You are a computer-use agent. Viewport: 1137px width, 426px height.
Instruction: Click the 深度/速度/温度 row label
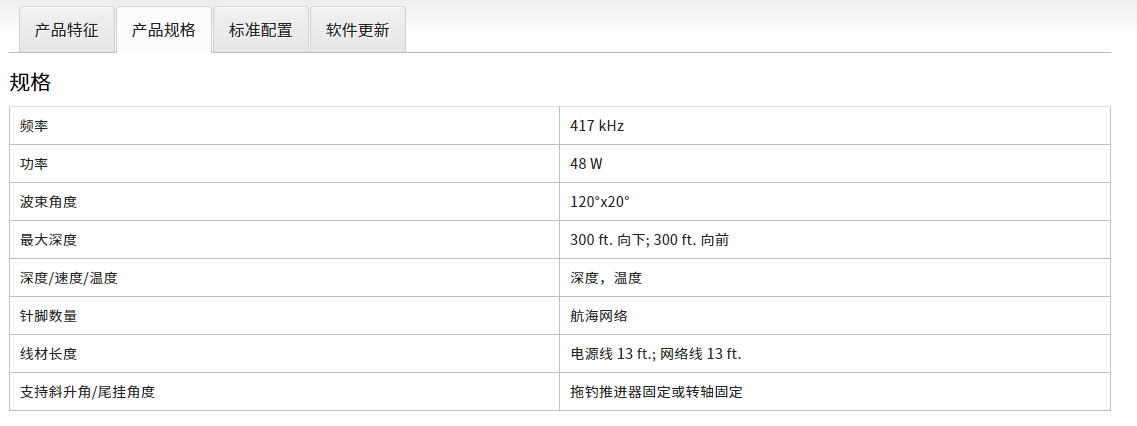[x=69, y=278]
